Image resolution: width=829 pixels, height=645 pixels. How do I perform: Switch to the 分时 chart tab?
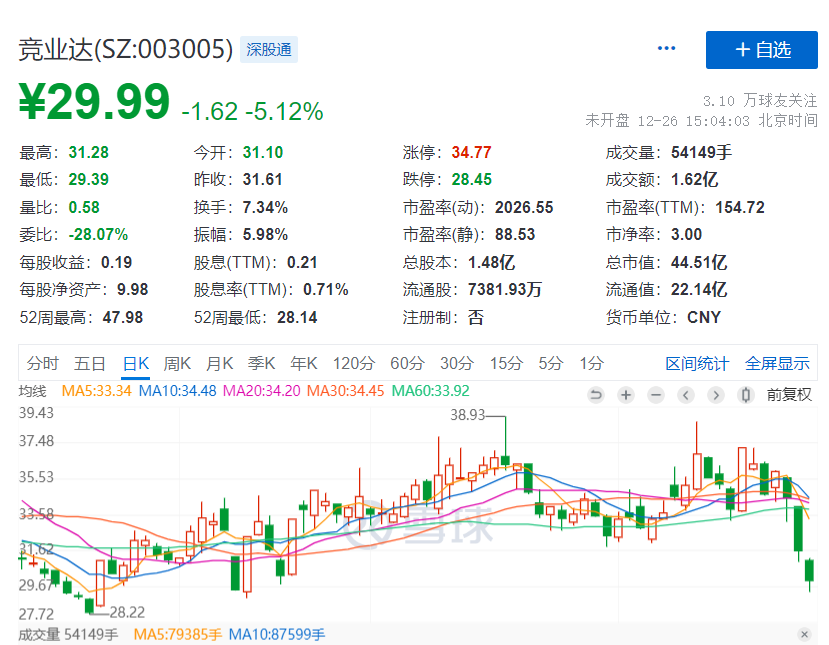tap(42, 363)
